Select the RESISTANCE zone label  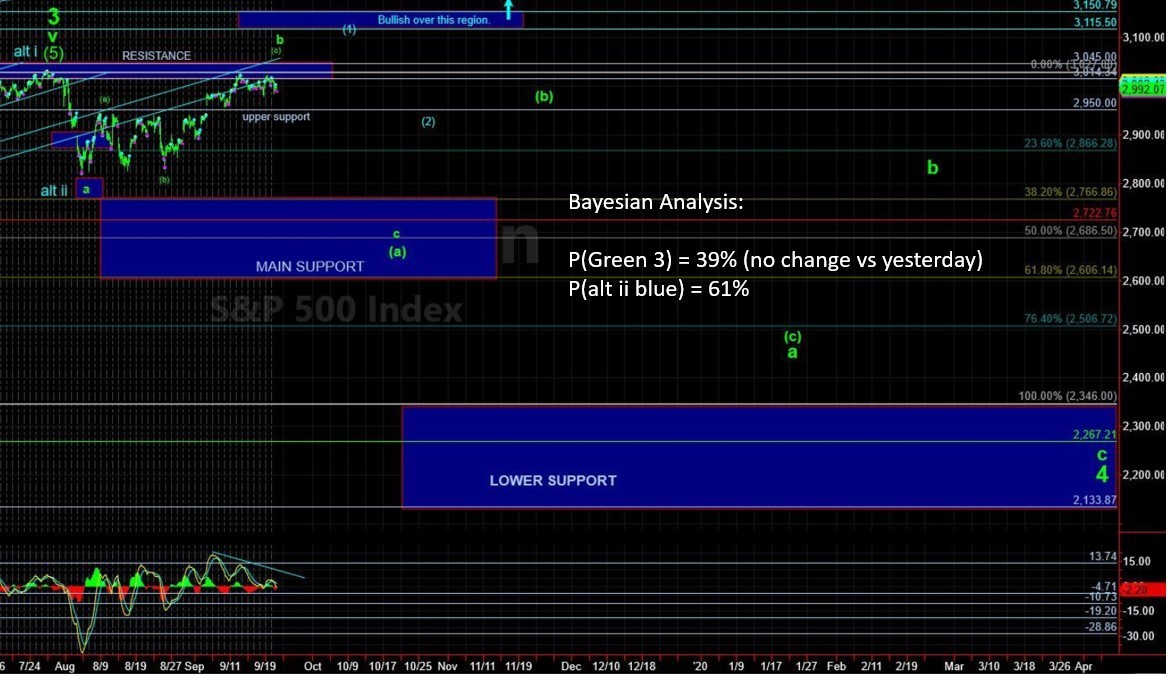click(156, 56)
